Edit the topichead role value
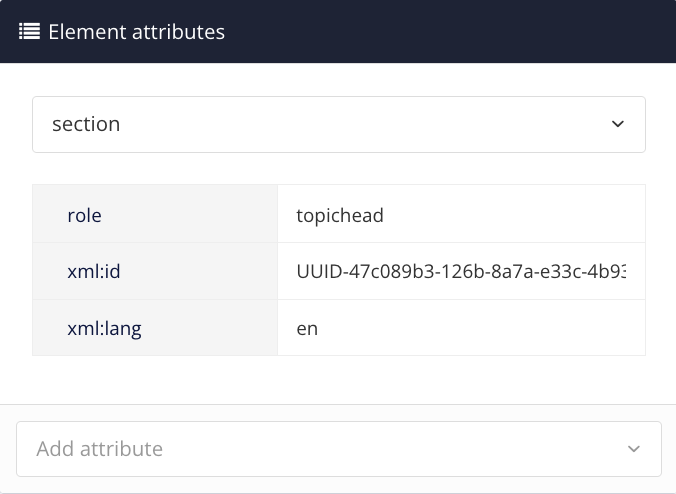676x494 pixels. tap(460, 214)
